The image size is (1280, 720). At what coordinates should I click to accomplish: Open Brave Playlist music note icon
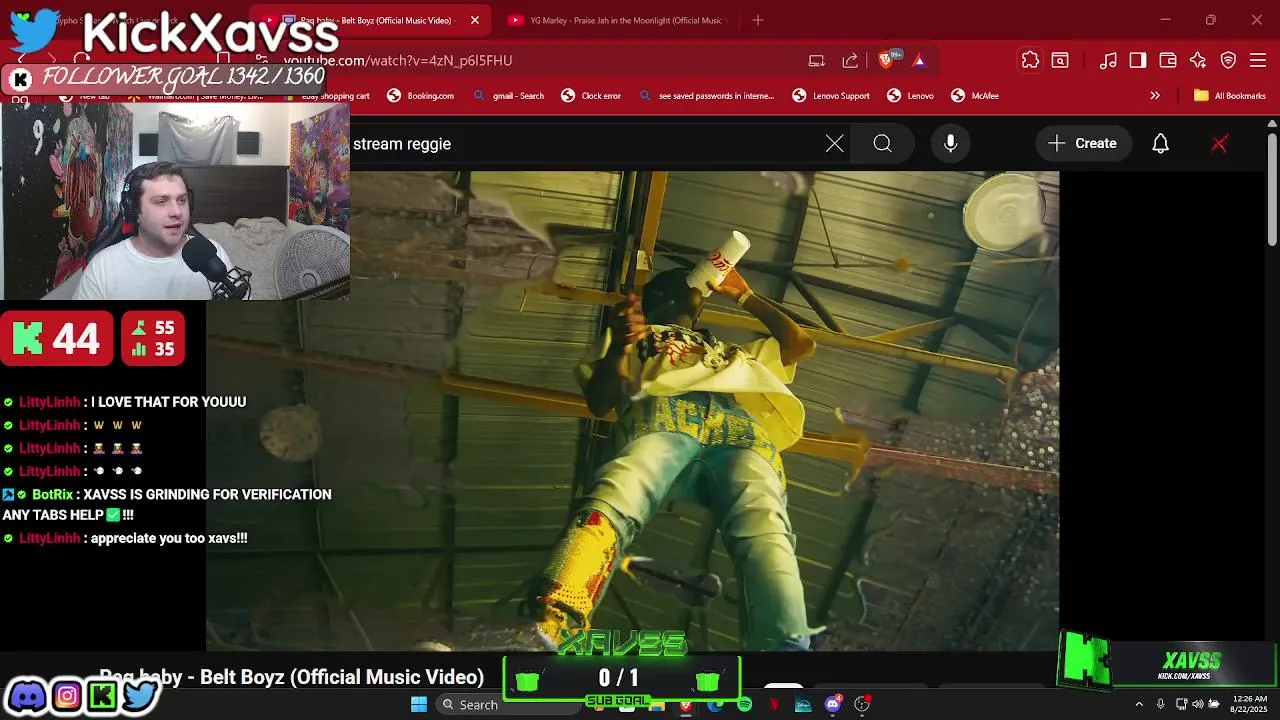(x=1108, y=61)
